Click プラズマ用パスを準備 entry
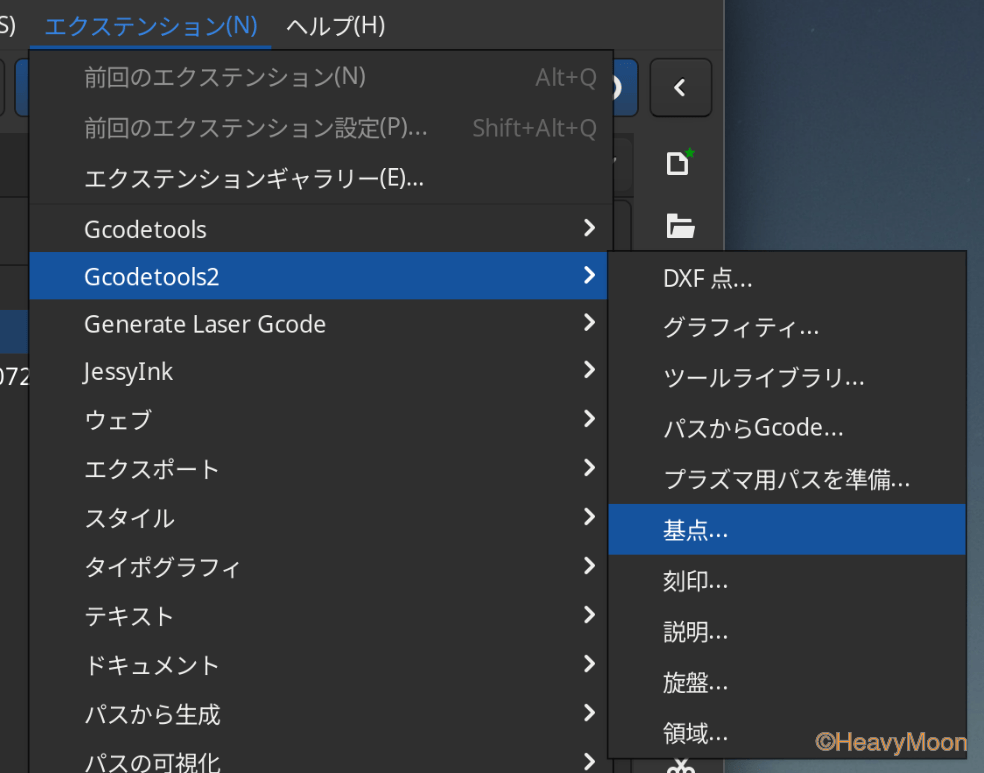 [786, 479]
